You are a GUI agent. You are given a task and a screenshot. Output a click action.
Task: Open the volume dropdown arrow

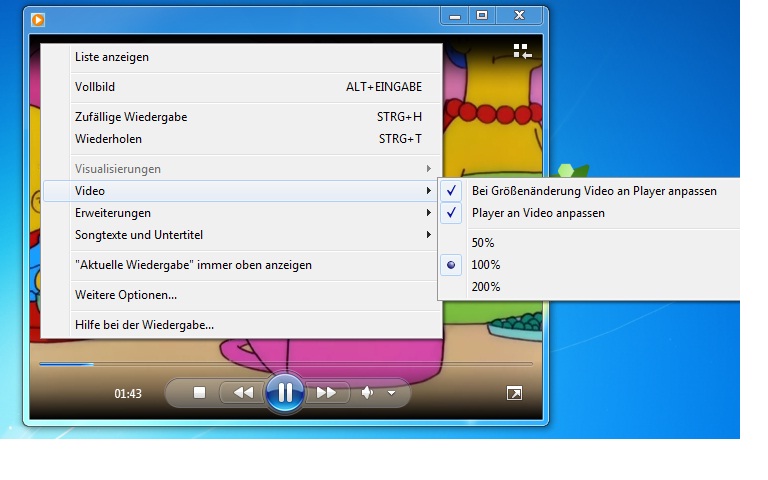pyautogui.click(x=391, y=393)
